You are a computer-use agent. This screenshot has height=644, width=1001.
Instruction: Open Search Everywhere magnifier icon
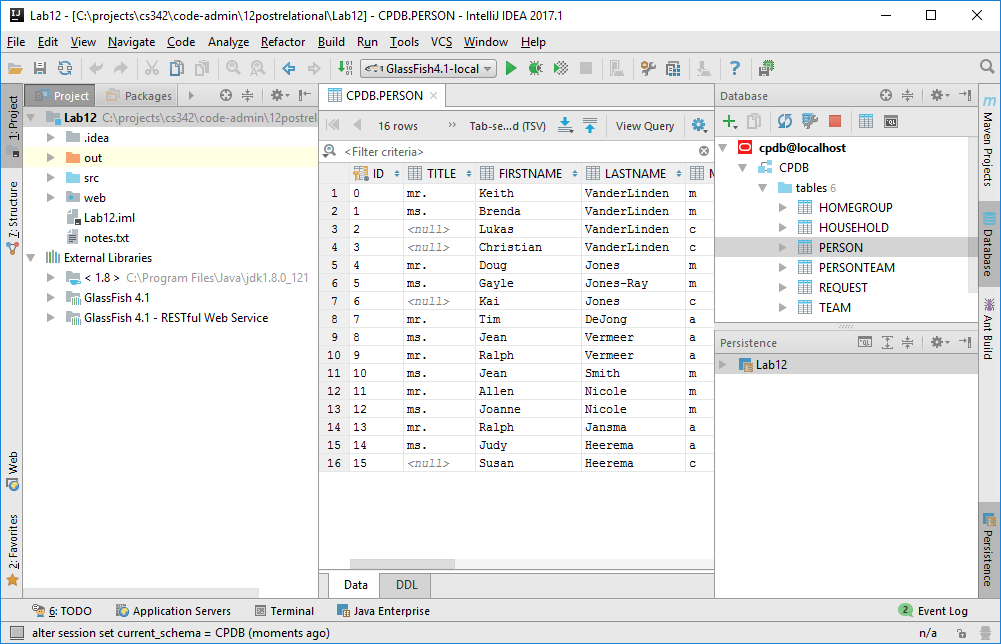click(987, 67)
